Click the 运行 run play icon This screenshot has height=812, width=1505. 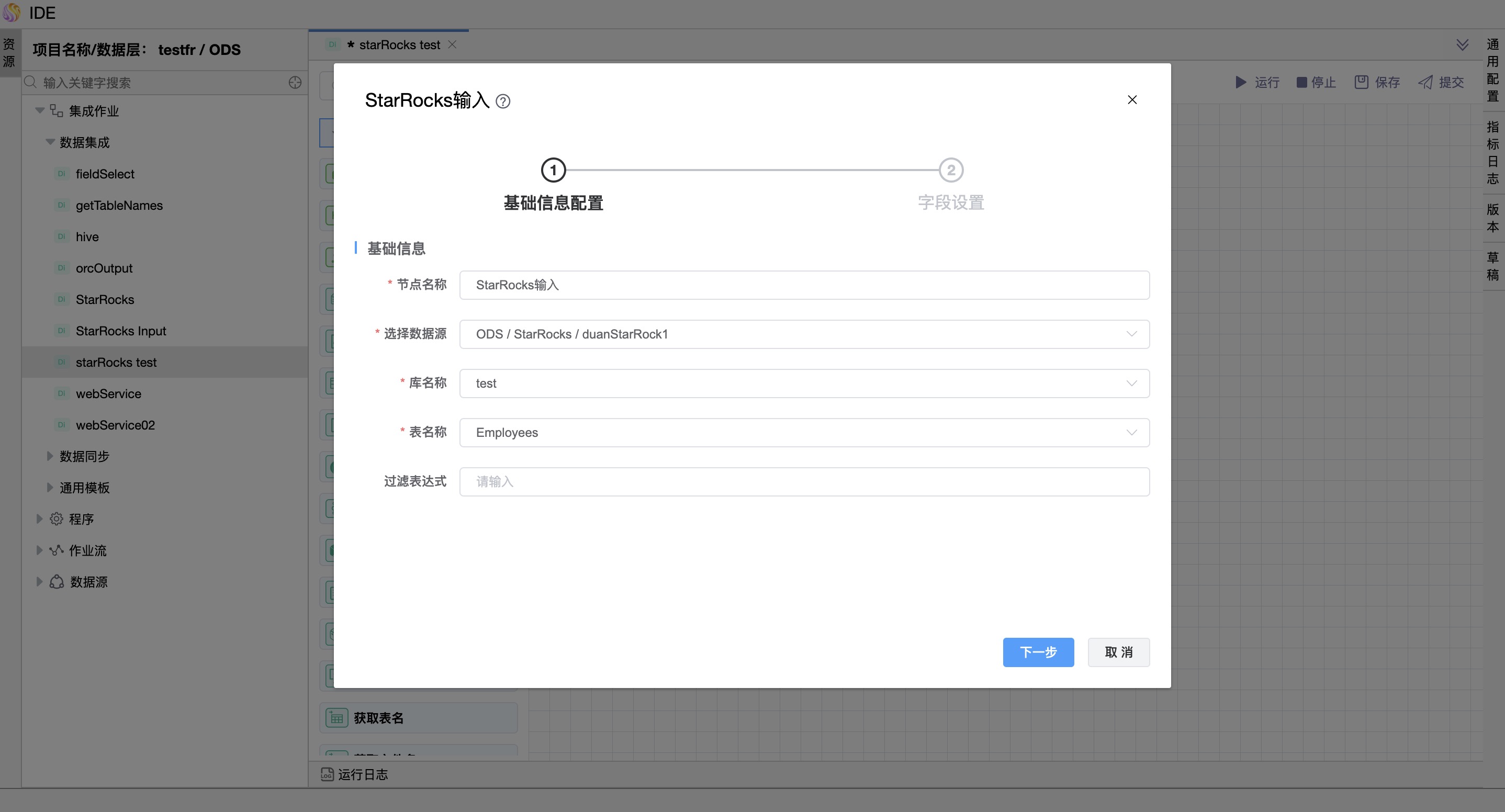1240,82
